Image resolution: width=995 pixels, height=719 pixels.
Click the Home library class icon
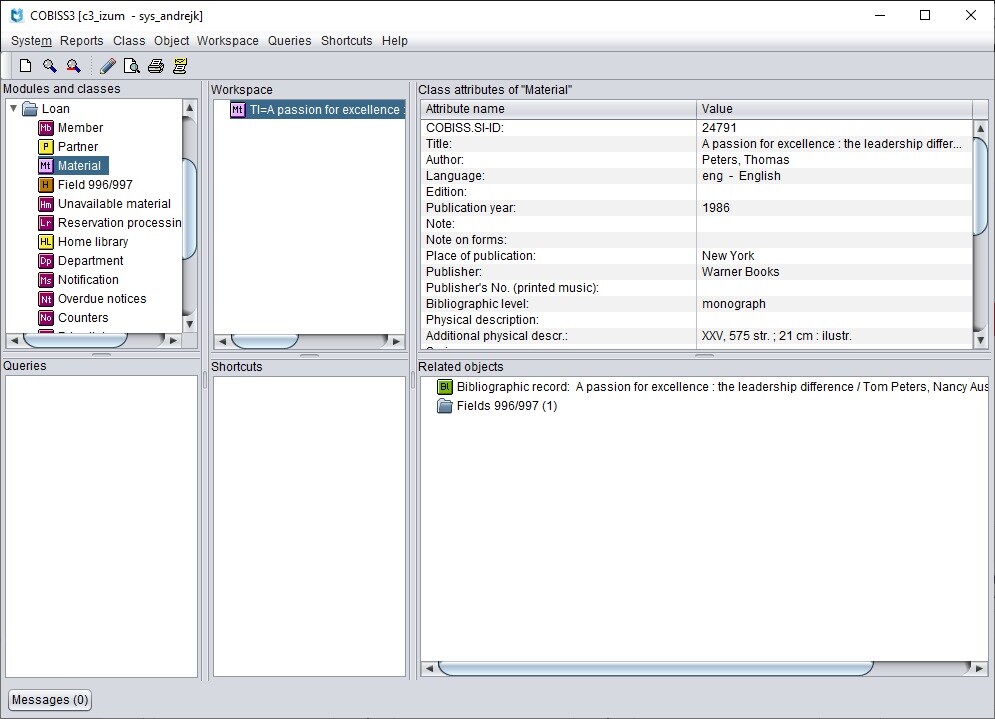pos(46,242)
